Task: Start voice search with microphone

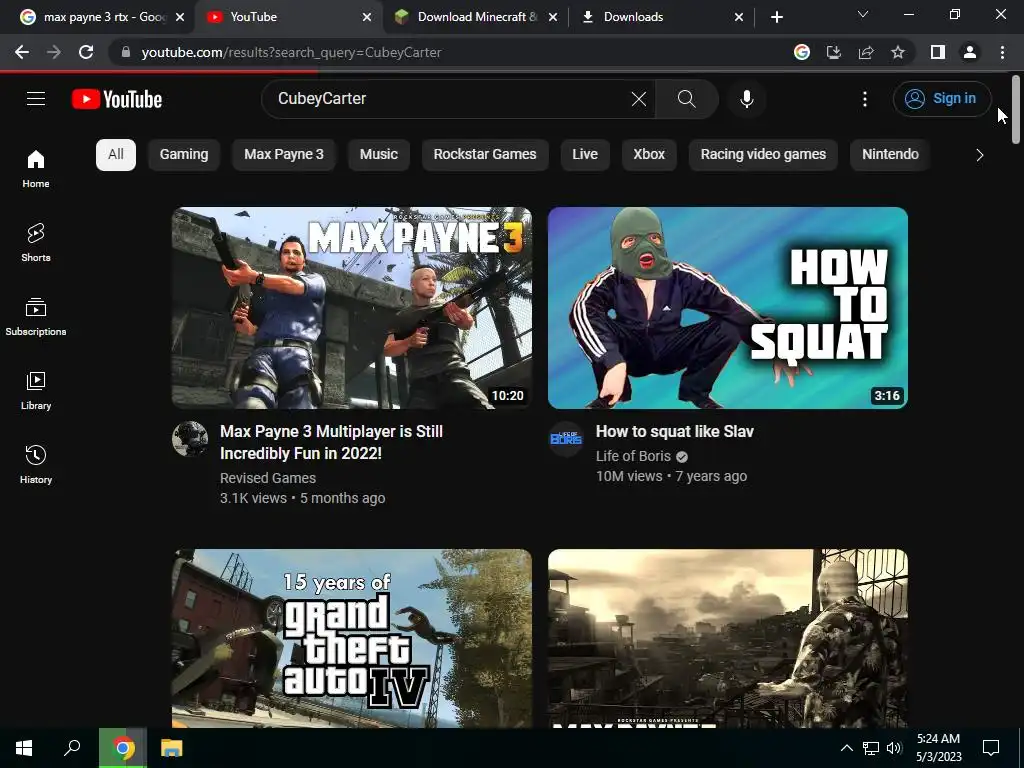Action: point(746,99)
